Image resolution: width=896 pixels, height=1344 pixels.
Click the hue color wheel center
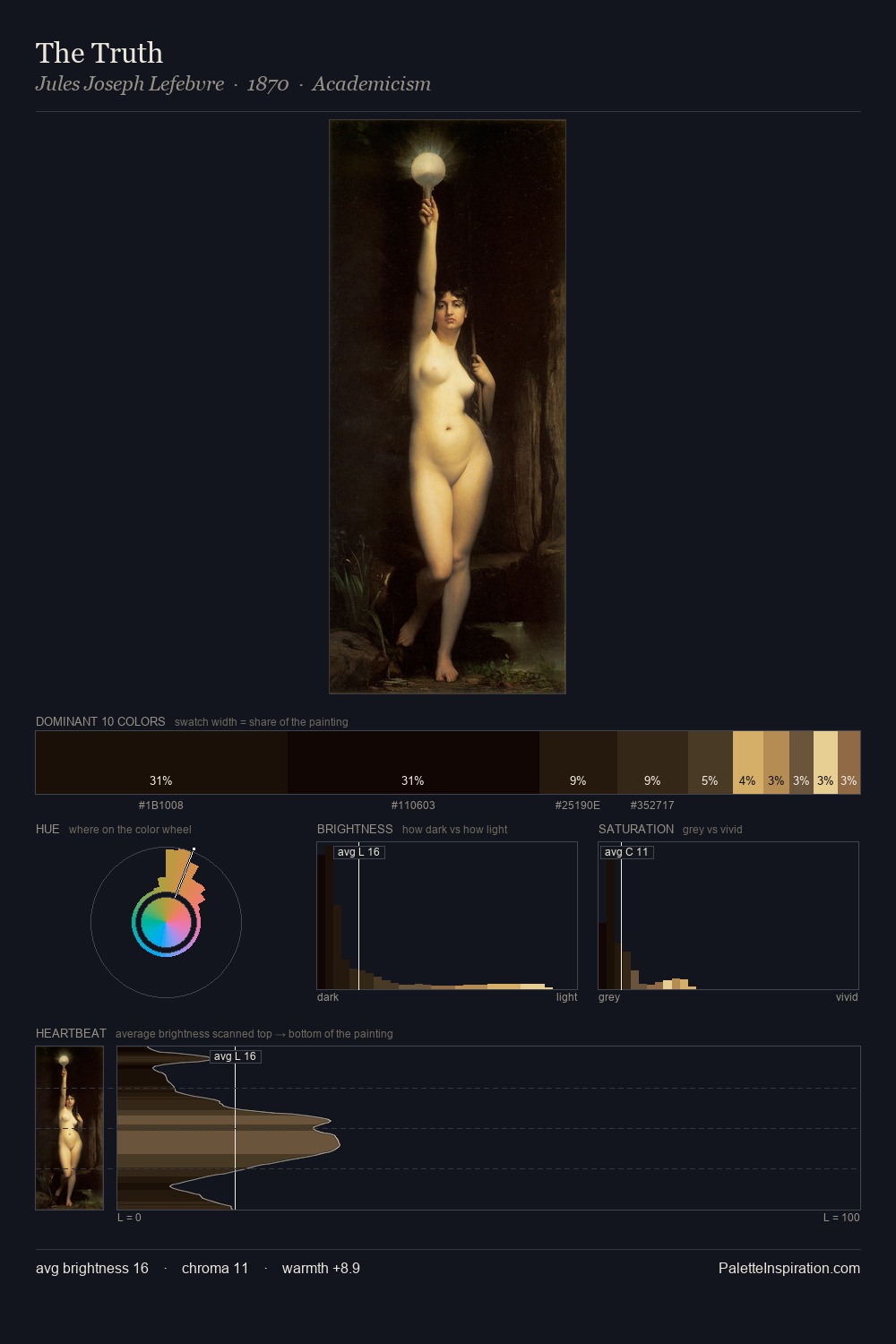point(166,922)
